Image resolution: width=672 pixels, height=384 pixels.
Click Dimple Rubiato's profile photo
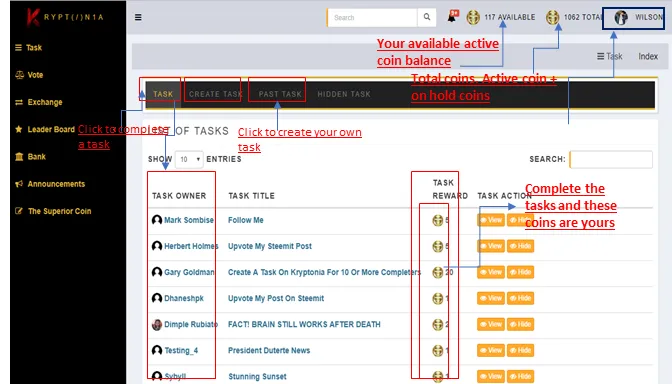[157, 324]
